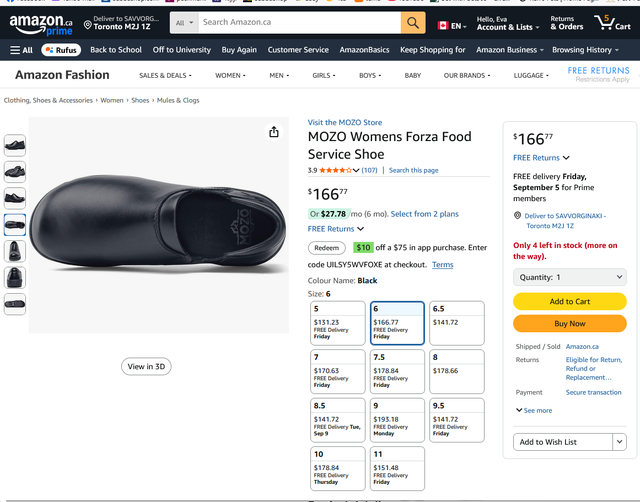Open coupon Terms link
Image resolution: width=640 pixels, height=502 pixels.
pos(442,264)
